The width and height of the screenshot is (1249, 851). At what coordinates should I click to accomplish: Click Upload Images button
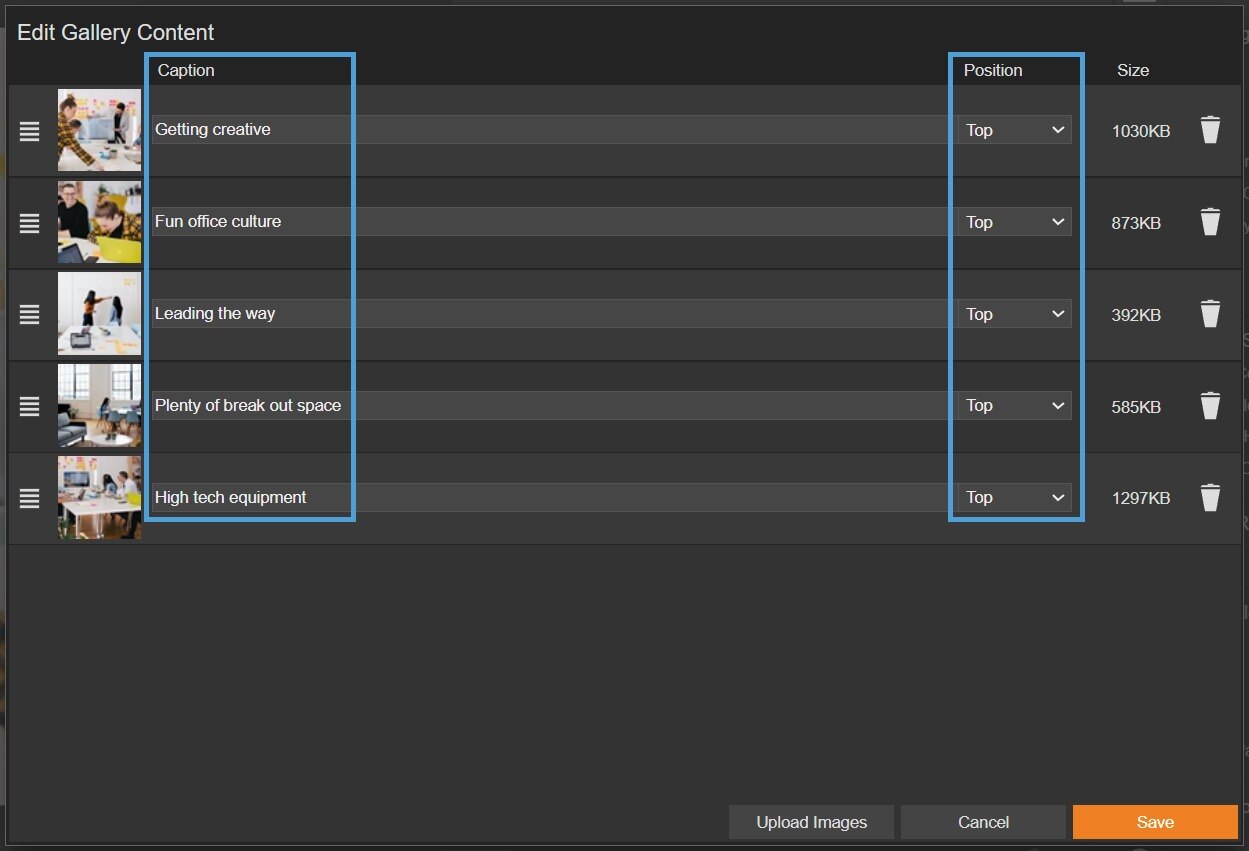811,822
